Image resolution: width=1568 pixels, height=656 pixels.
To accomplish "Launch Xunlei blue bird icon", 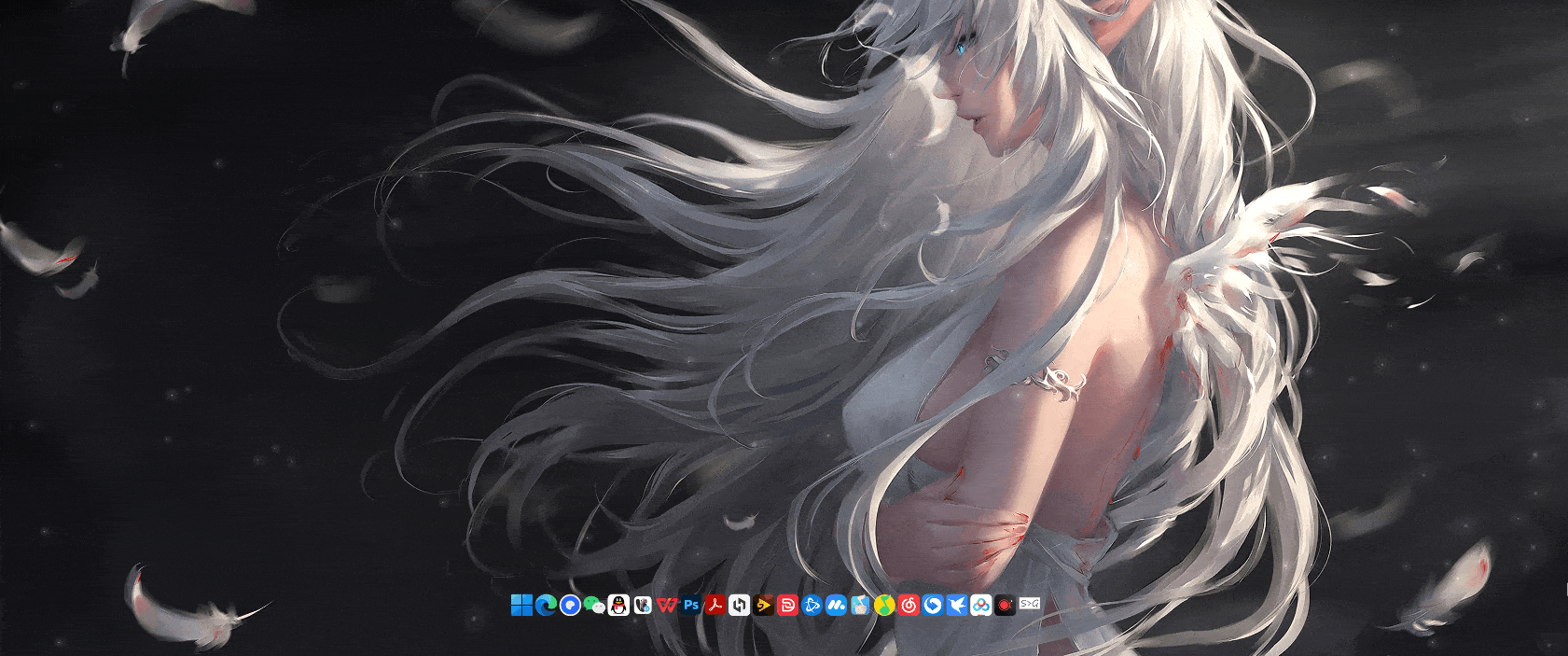I will (957, 605).
